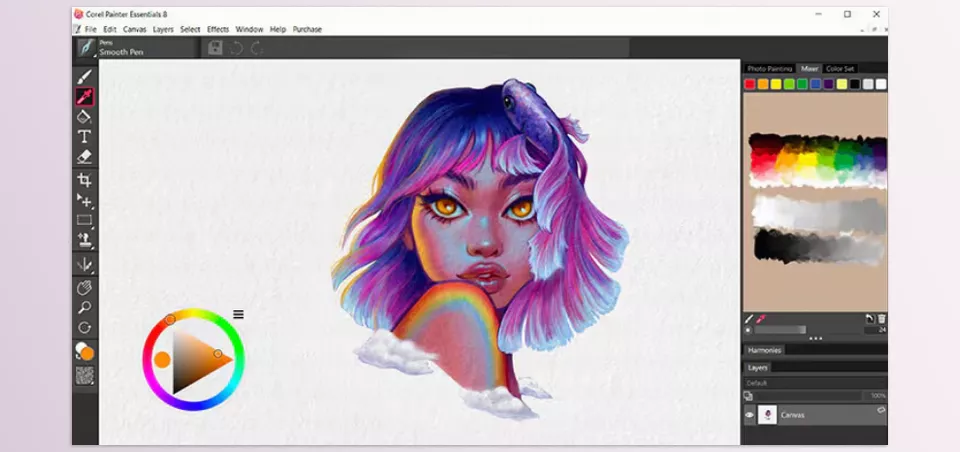Click the Redo arrow icon
This screenshot has width=960, height=452.
[x=257, y=48]
